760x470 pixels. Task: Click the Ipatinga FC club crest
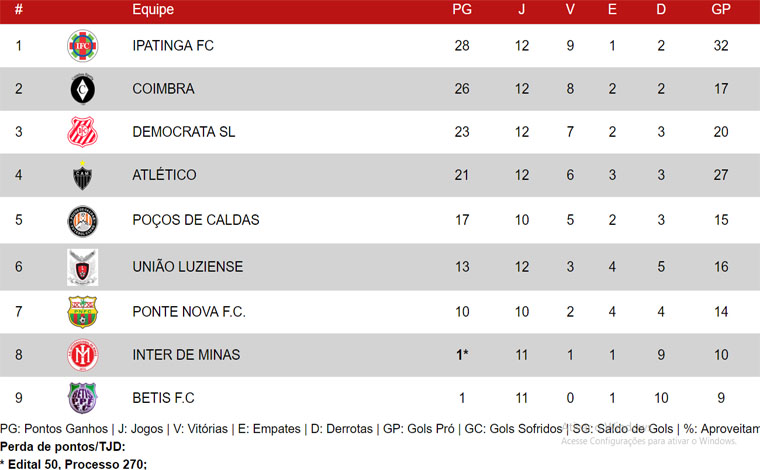pos(82,46)
